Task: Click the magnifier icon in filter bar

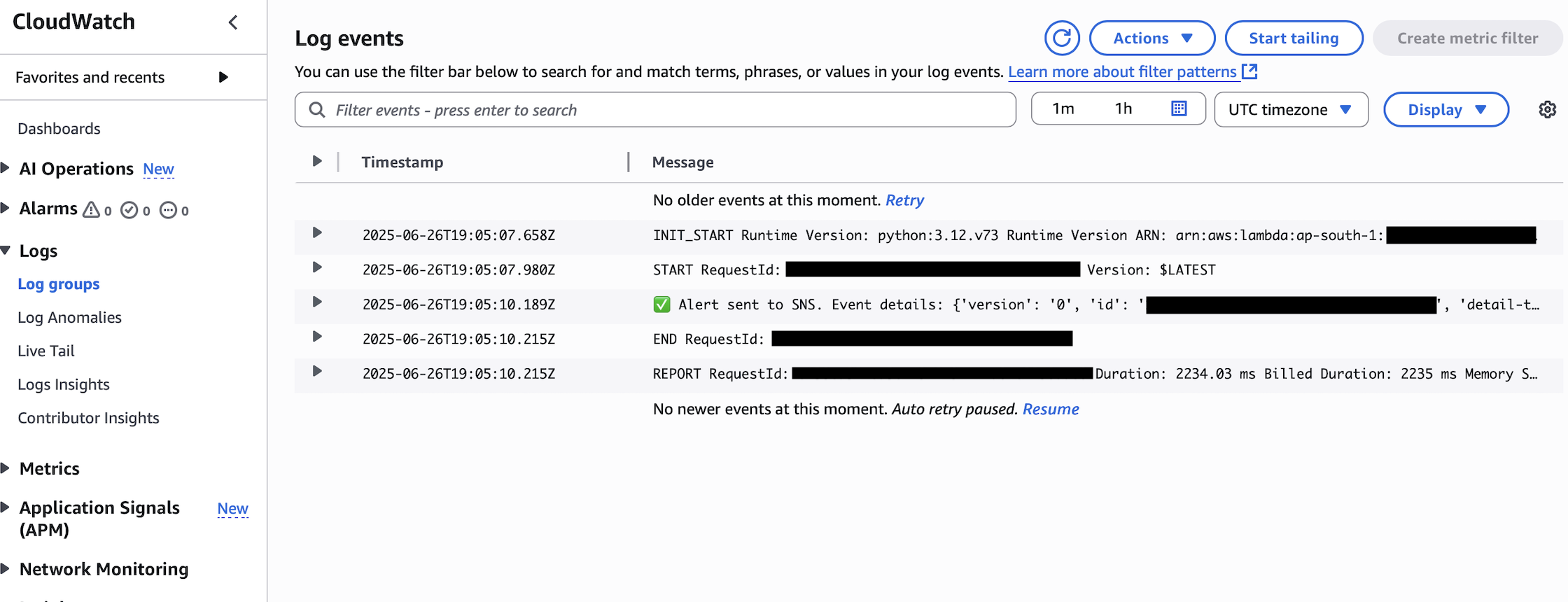Action: pos(317,110)
